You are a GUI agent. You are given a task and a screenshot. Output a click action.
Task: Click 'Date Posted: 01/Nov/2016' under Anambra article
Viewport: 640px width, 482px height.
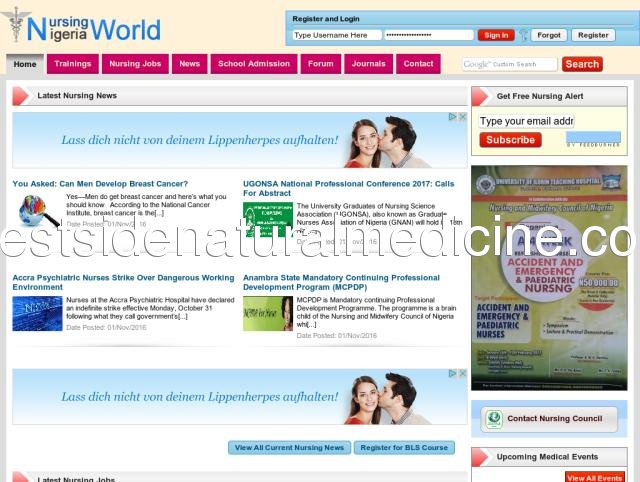coord(337,335)
